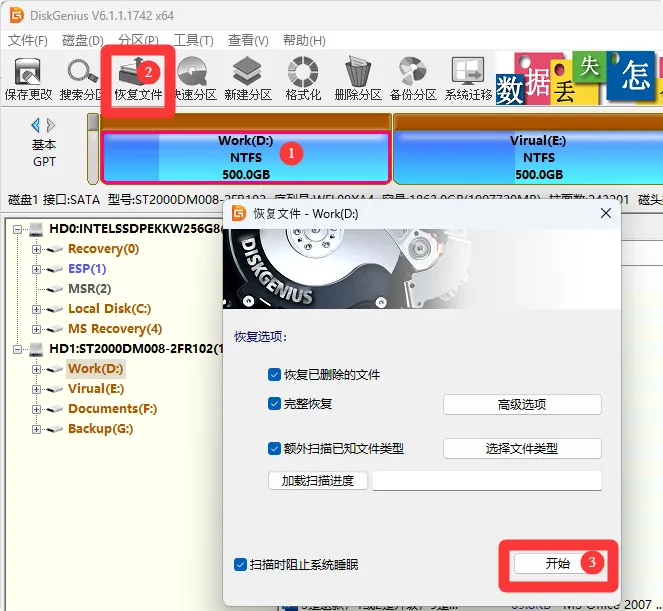Toggle 额外扫描已知文件类型 checkbox
The height and width of the screenshot is (611, 663).
(274, 448)
